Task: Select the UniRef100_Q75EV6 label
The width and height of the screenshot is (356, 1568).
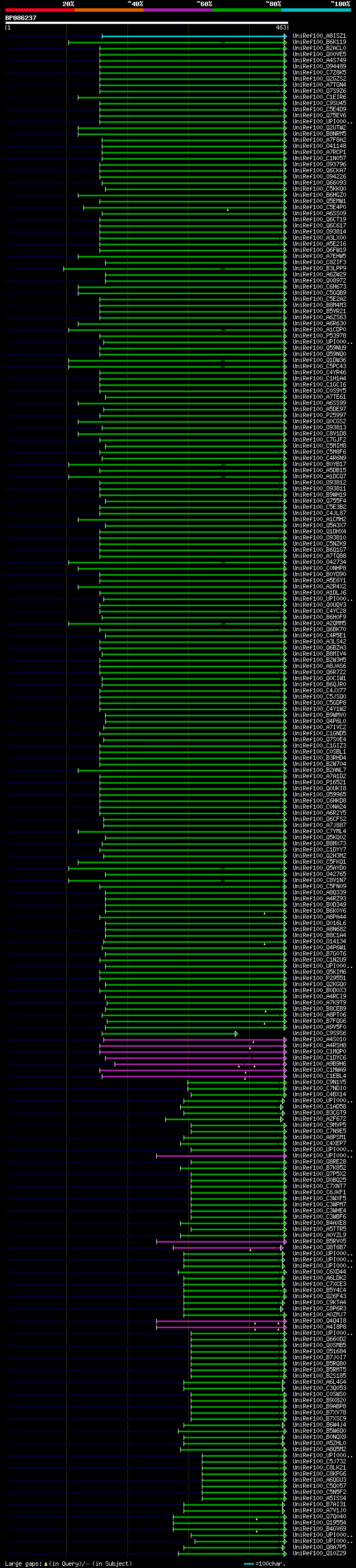Action: point(319,116)
